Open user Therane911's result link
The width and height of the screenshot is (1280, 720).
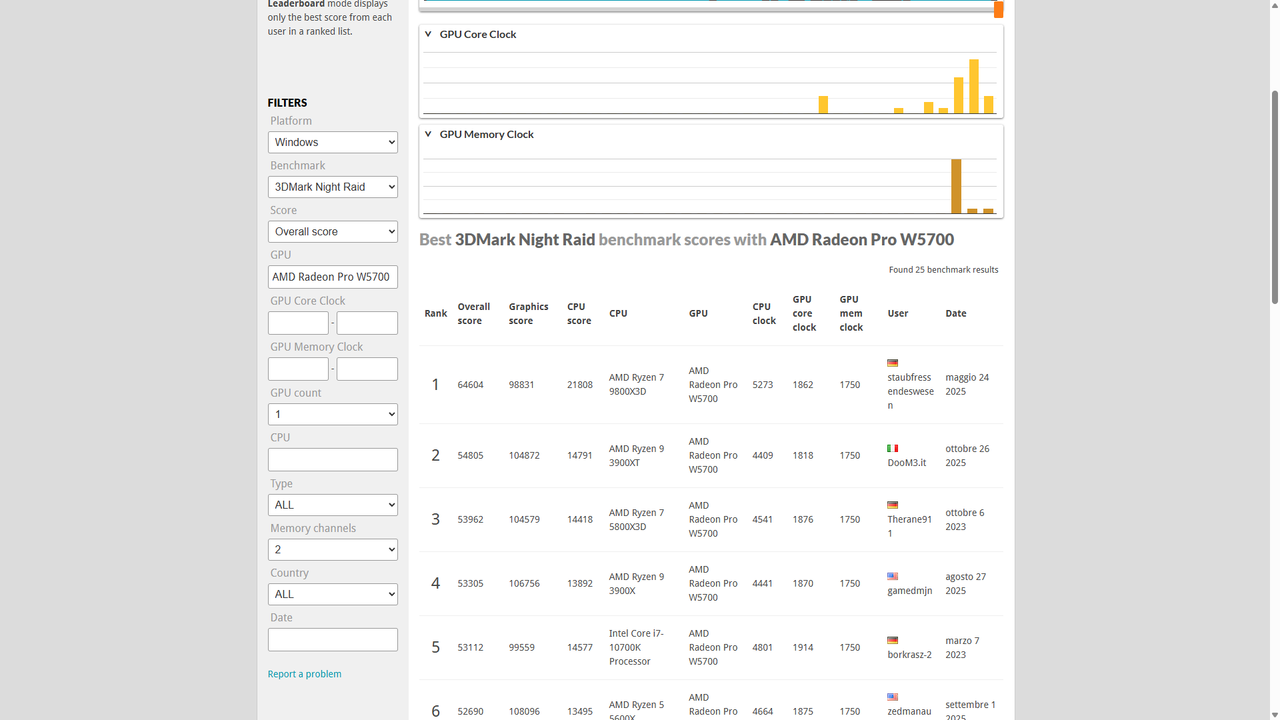[x=910, y=527]
